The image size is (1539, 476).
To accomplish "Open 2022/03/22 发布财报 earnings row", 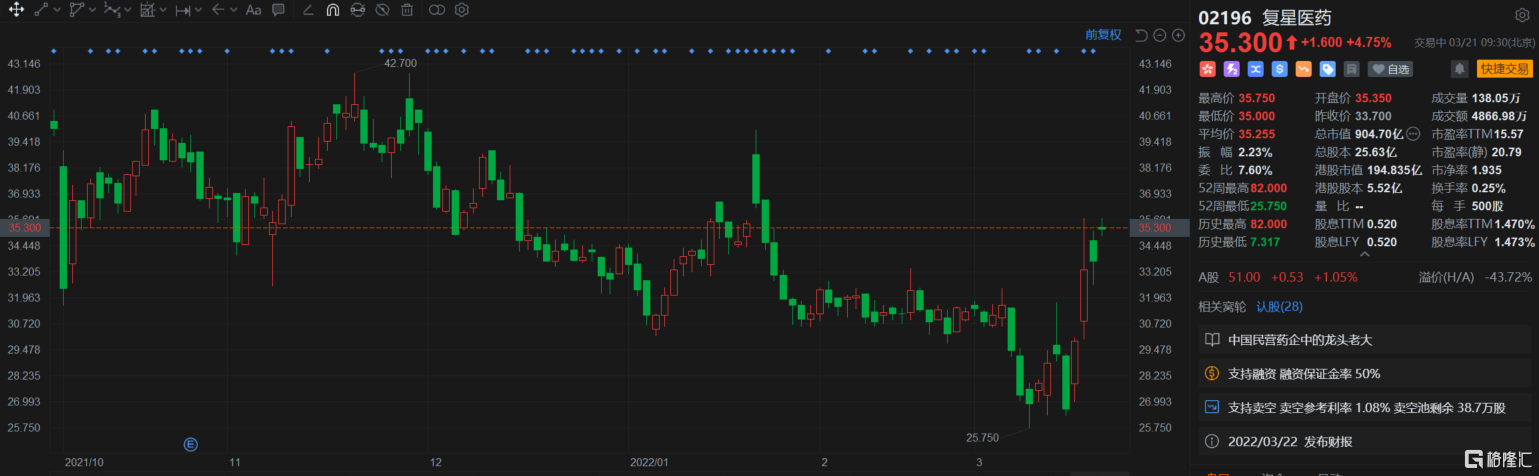I will pos(1365,441).
